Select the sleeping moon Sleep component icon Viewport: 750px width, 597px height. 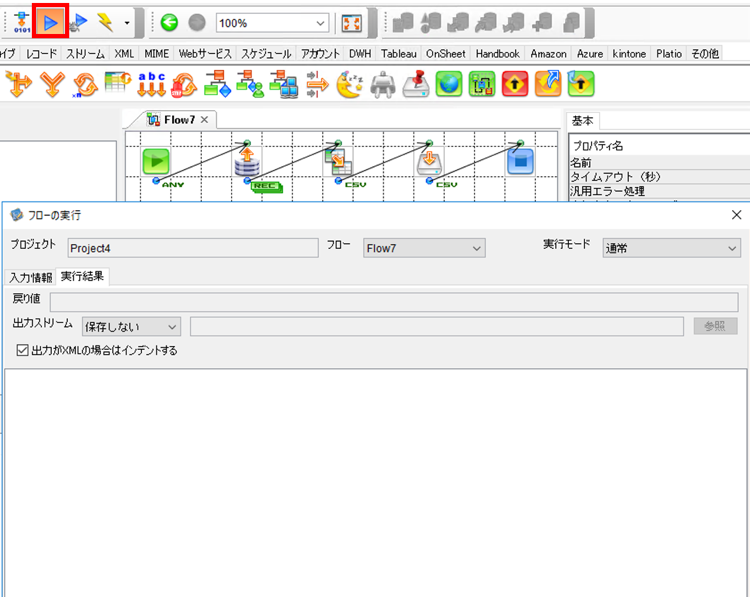pyautogui.click(x=350, y=84)
